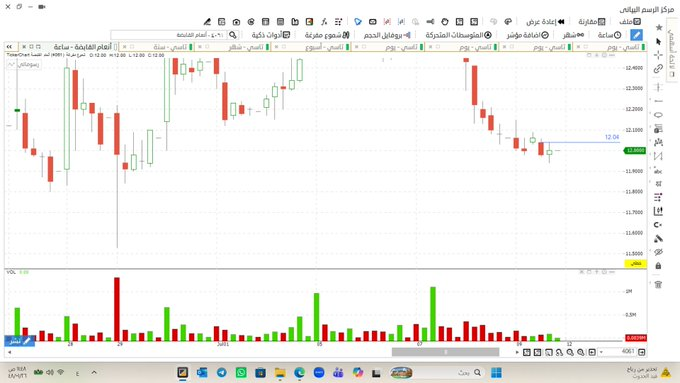Open WhatsApp from the taskbar
680x383 pixels.
[241, 373]
